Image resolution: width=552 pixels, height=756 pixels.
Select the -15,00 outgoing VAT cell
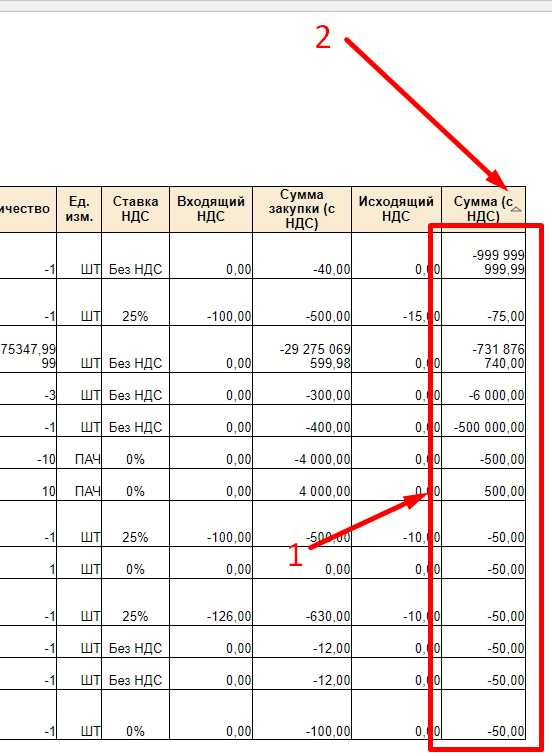[396, 302]
